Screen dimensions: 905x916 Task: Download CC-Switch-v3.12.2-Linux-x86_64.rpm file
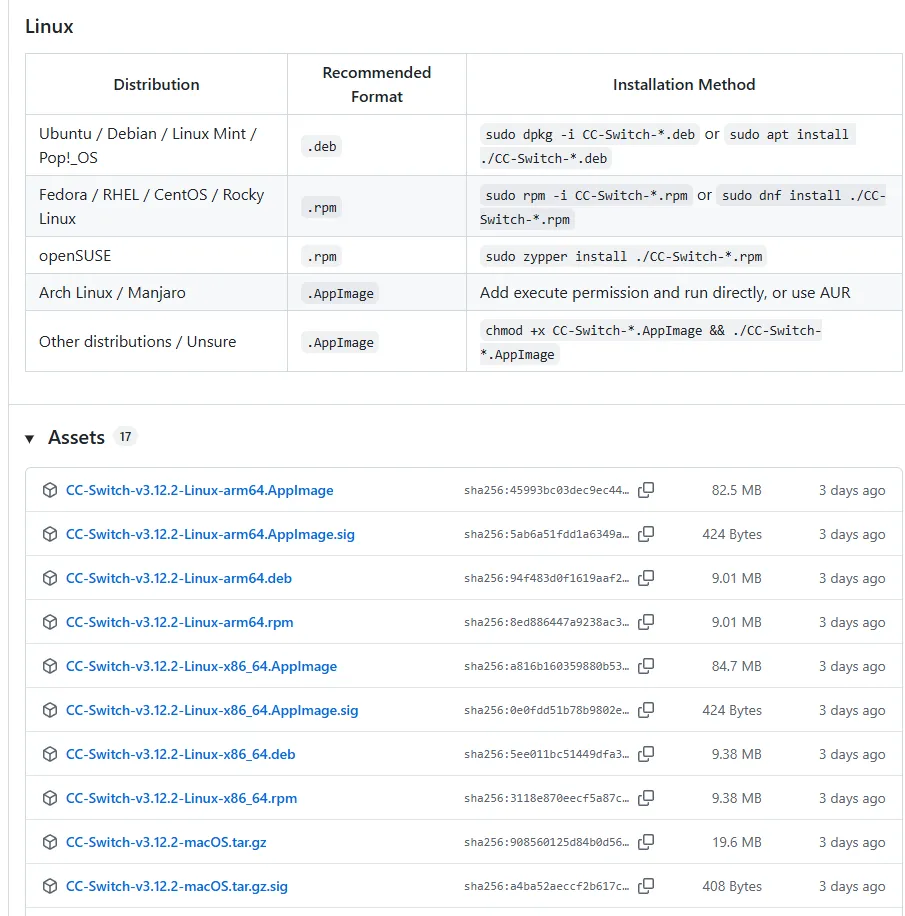pos(181,798)
